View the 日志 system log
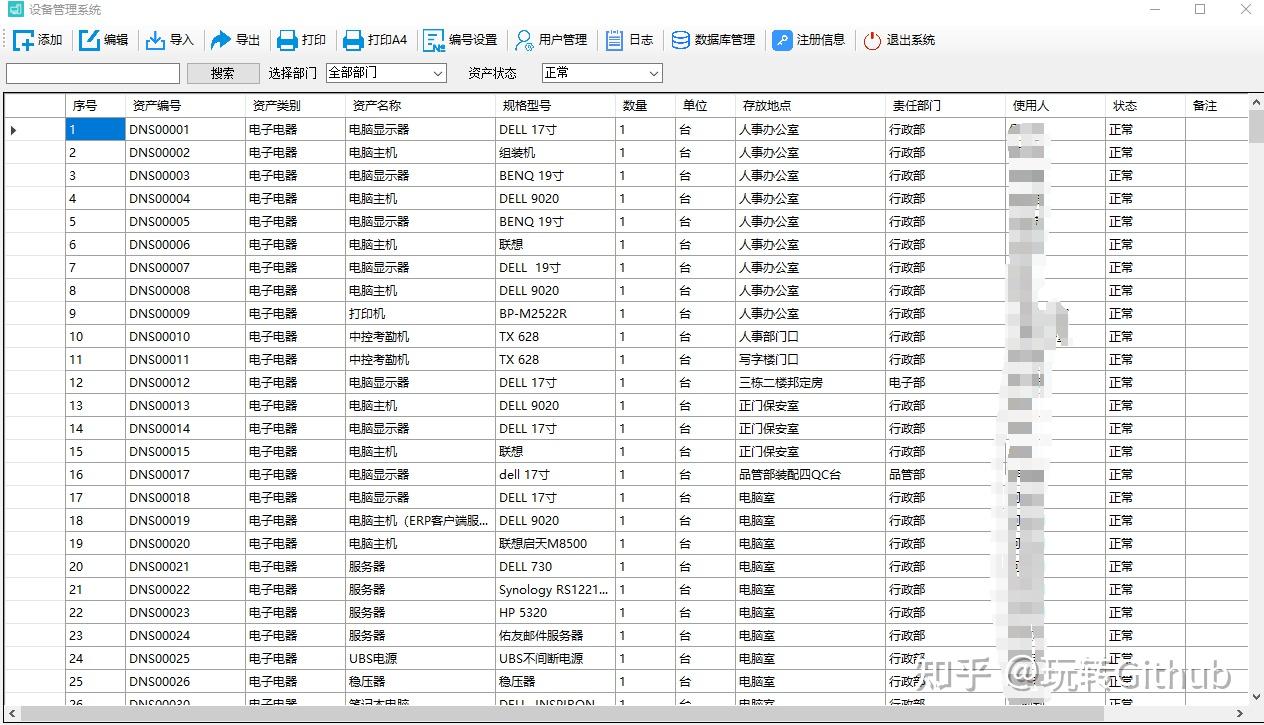The width and height of the screenshot is (1264, 725). click(629, 40)
